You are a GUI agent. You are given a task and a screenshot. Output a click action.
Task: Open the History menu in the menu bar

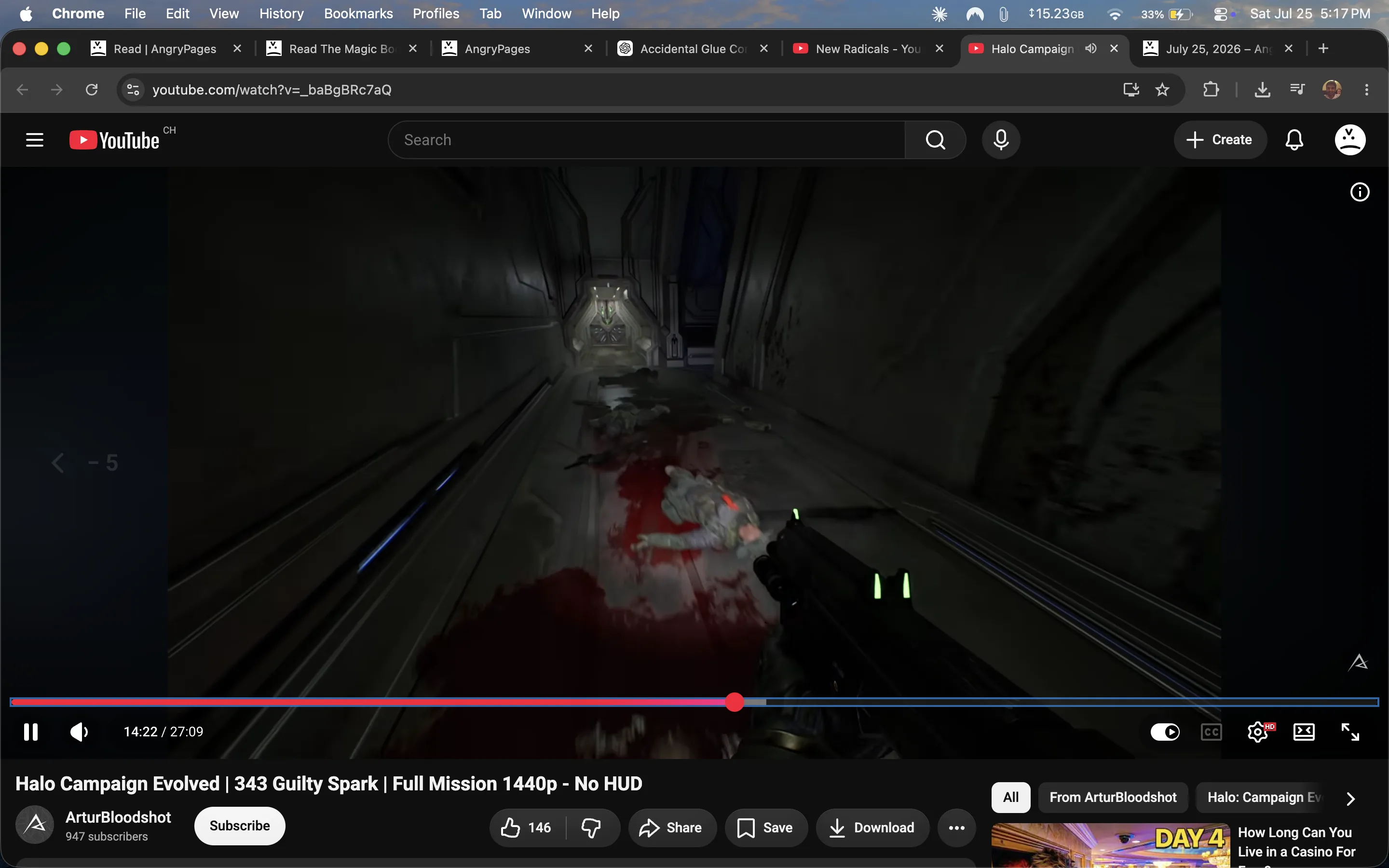(281, 14)
